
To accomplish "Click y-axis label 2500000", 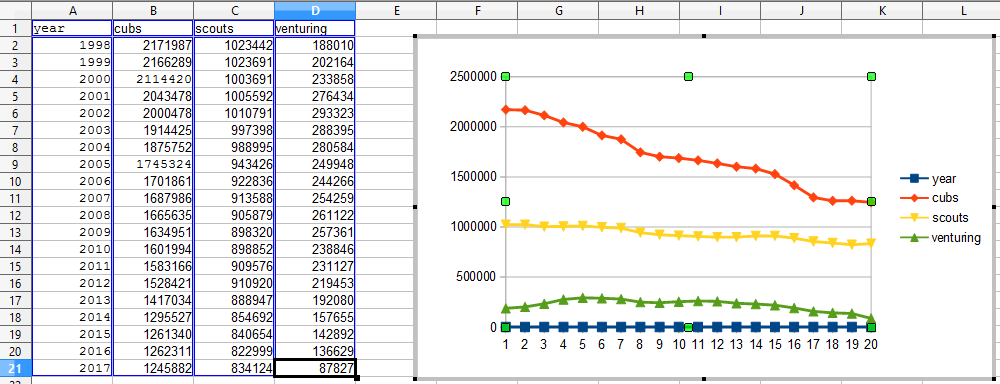I will pos(474,77).
